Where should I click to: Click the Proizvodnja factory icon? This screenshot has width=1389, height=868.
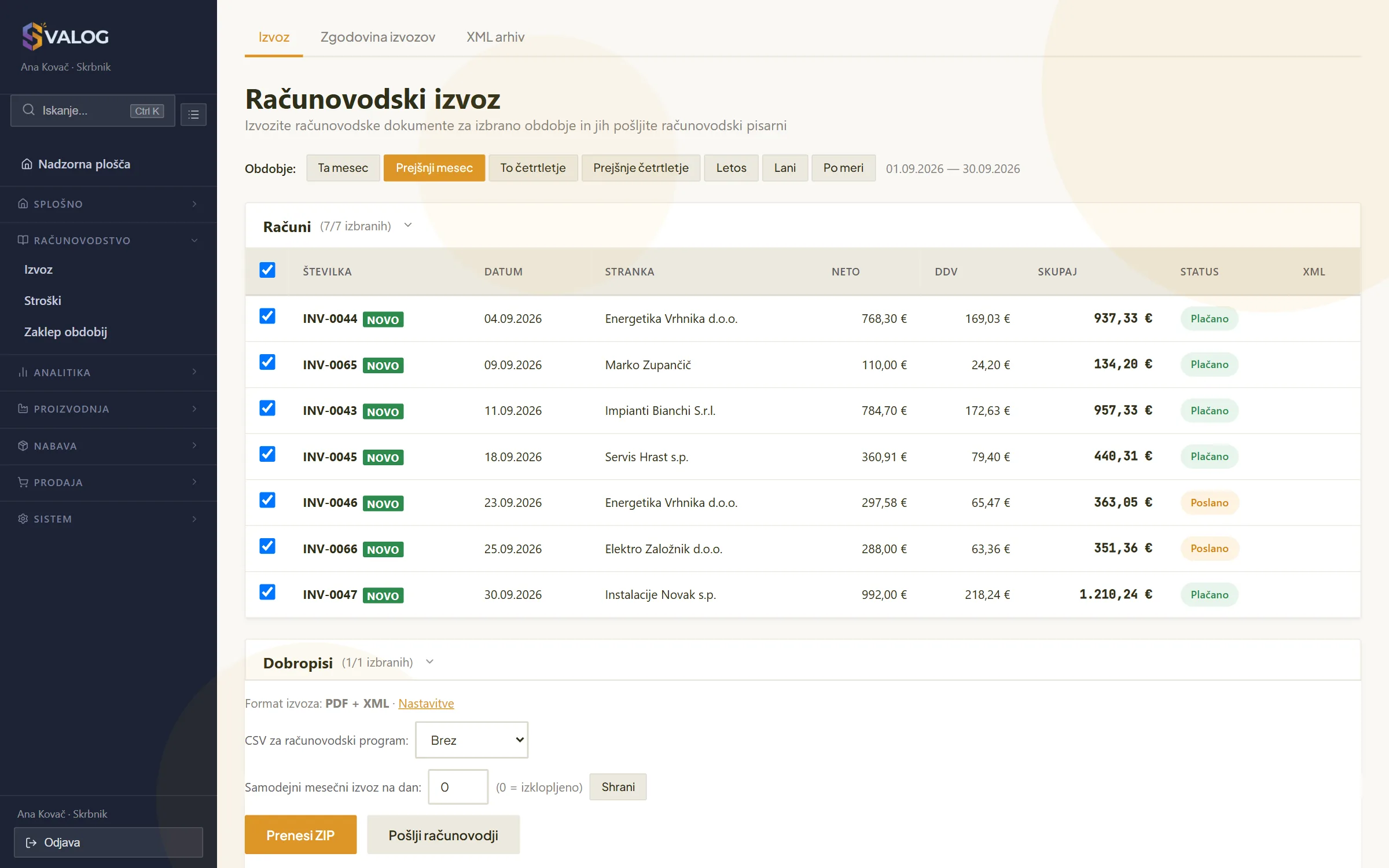23,409
